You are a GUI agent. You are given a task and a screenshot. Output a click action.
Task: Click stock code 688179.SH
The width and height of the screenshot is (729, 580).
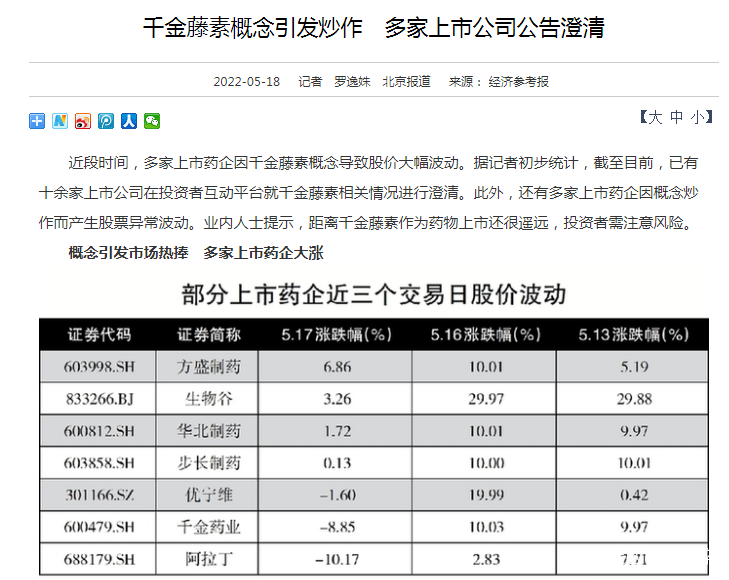pos(99,559)
